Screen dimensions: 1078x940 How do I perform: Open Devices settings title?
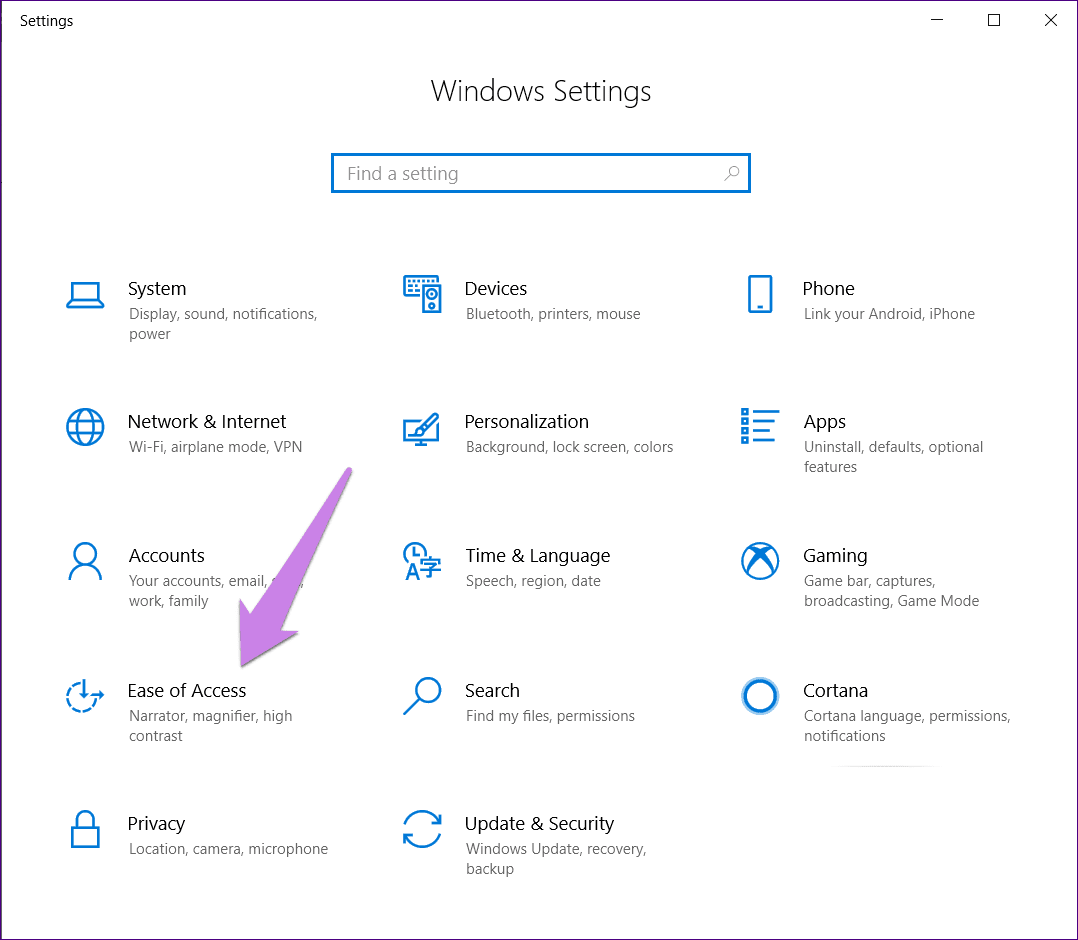coord(496,288)
